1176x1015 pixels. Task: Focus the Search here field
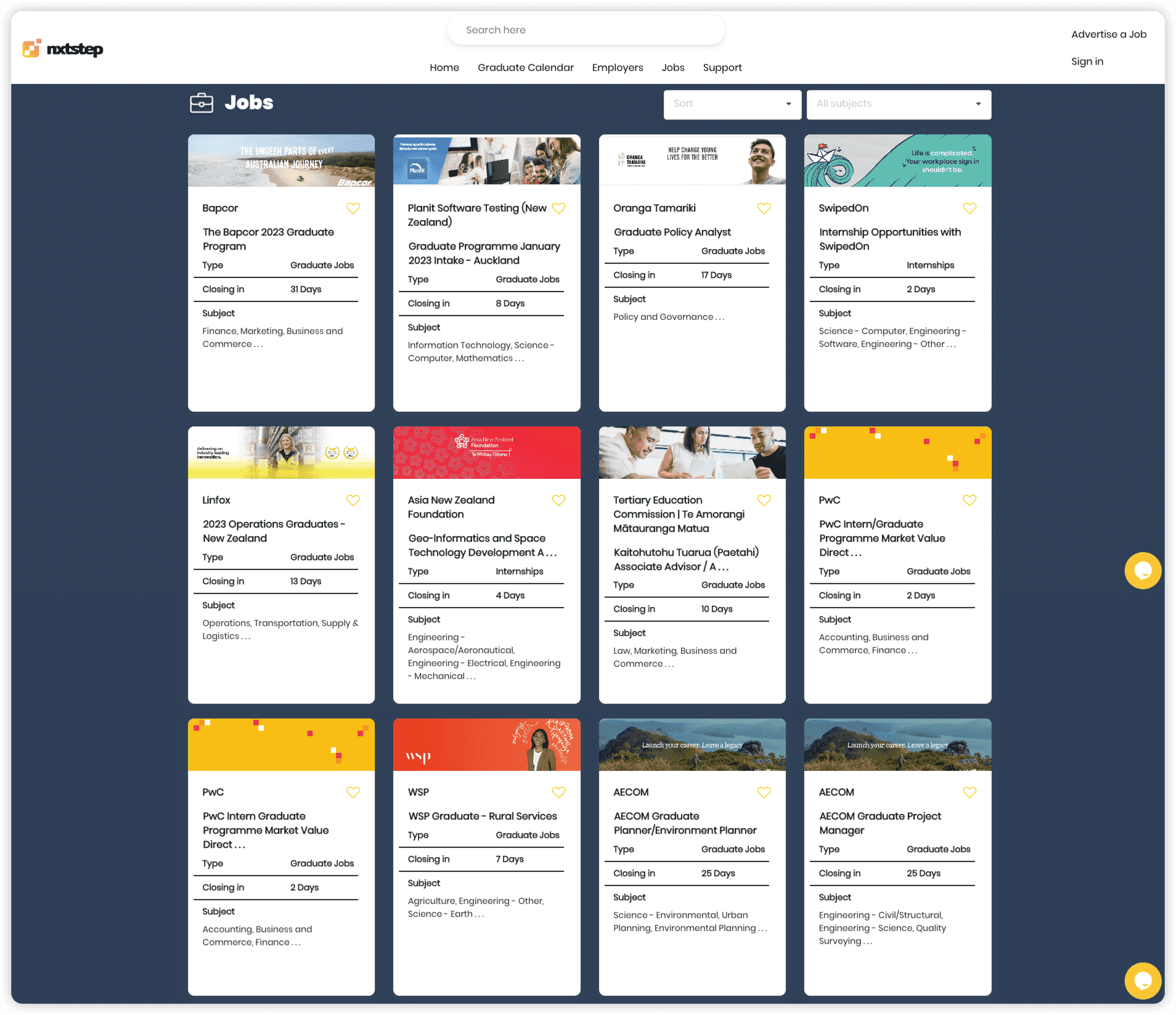coord(586,30)
